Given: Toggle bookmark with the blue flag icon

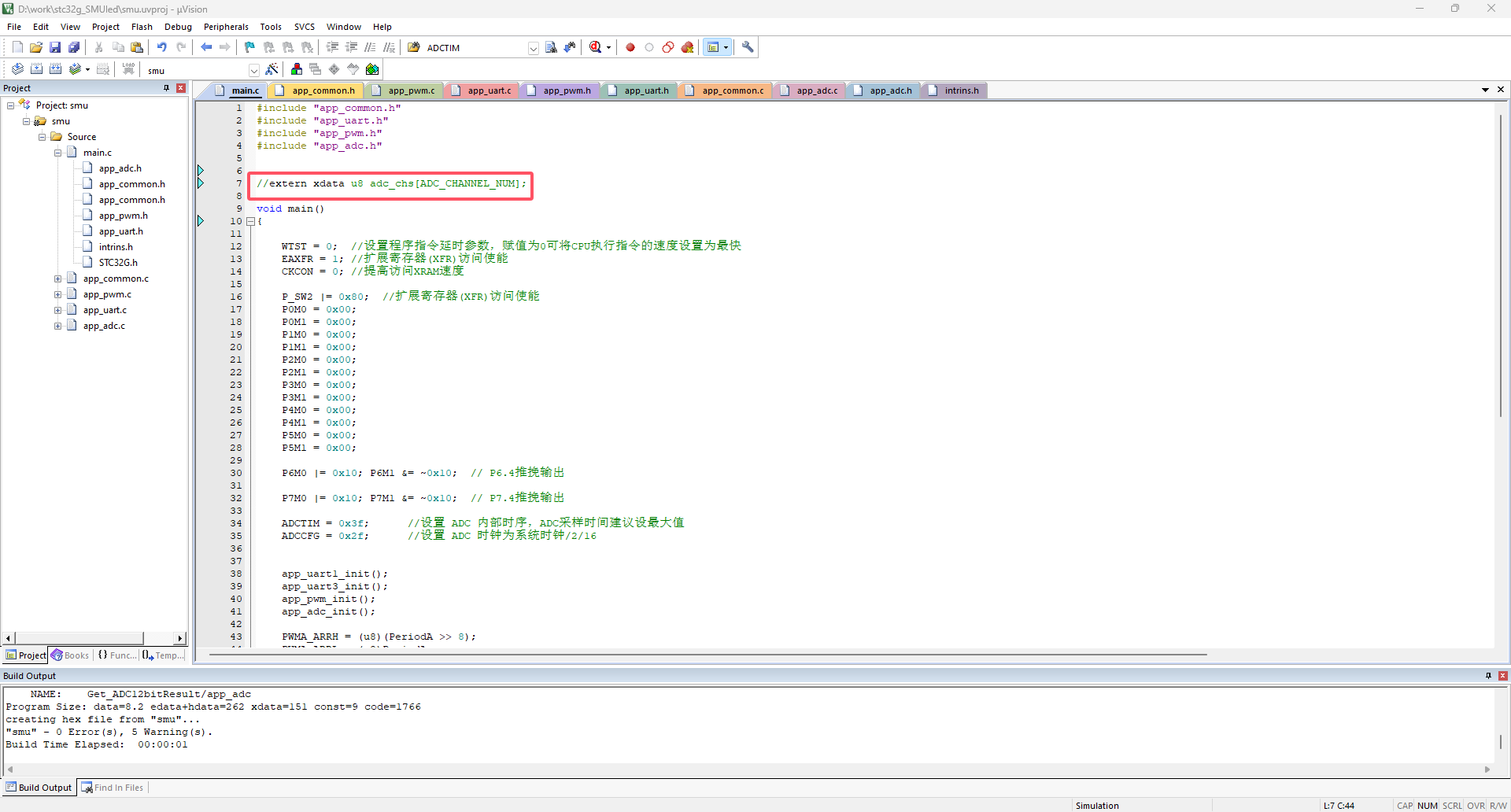Looking at the screenshot, I should click(249, 47).
